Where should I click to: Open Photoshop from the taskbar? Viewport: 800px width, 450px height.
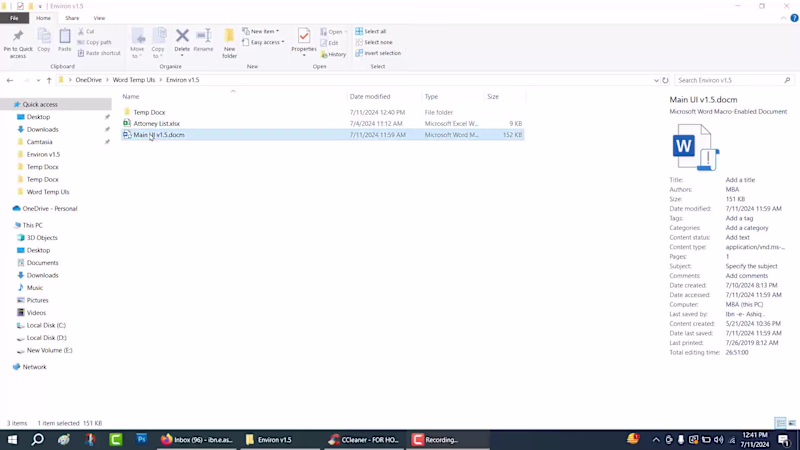[141, 439]
